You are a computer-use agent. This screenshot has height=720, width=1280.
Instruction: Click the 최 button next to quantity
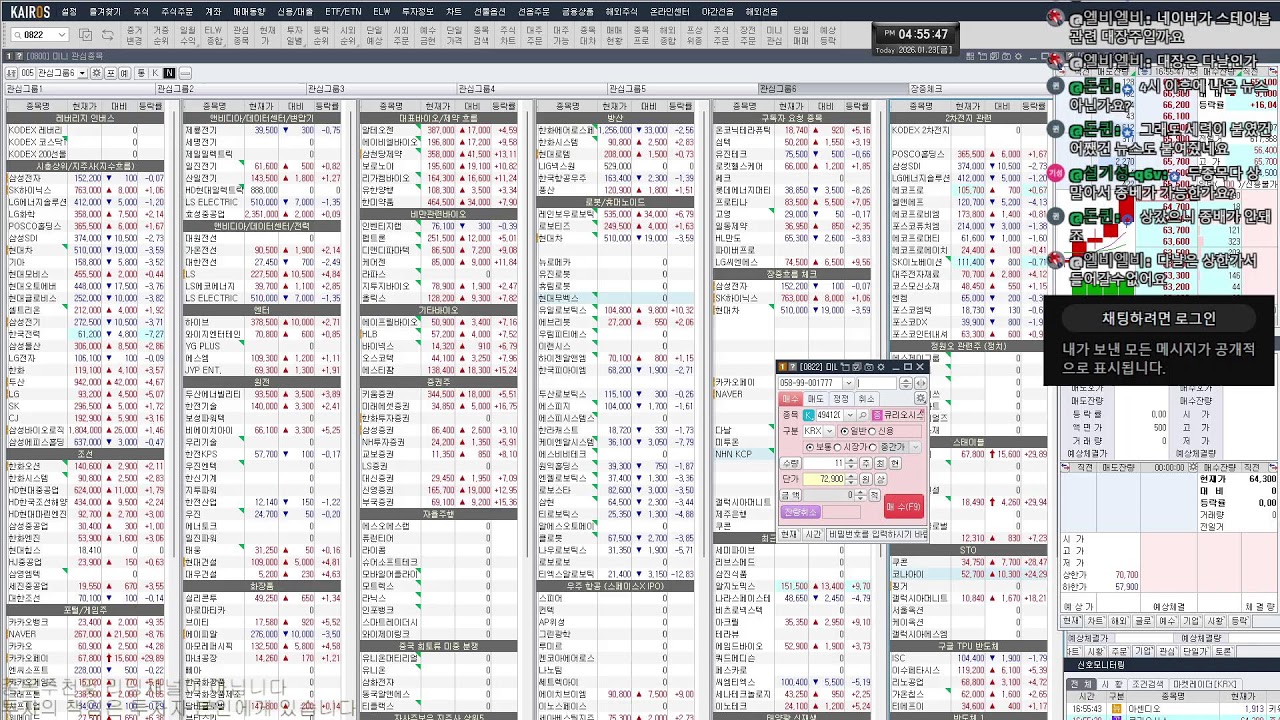click(x=880, y=463)
